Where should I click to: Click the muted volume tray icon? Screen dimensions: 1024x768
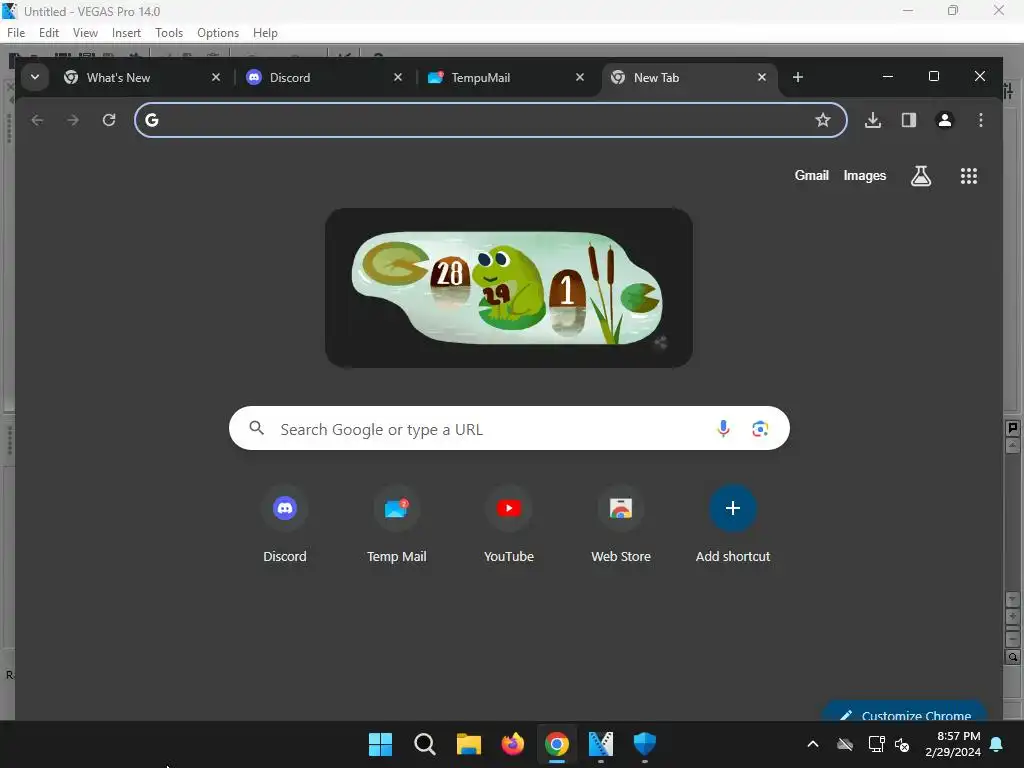pos(903,744)
